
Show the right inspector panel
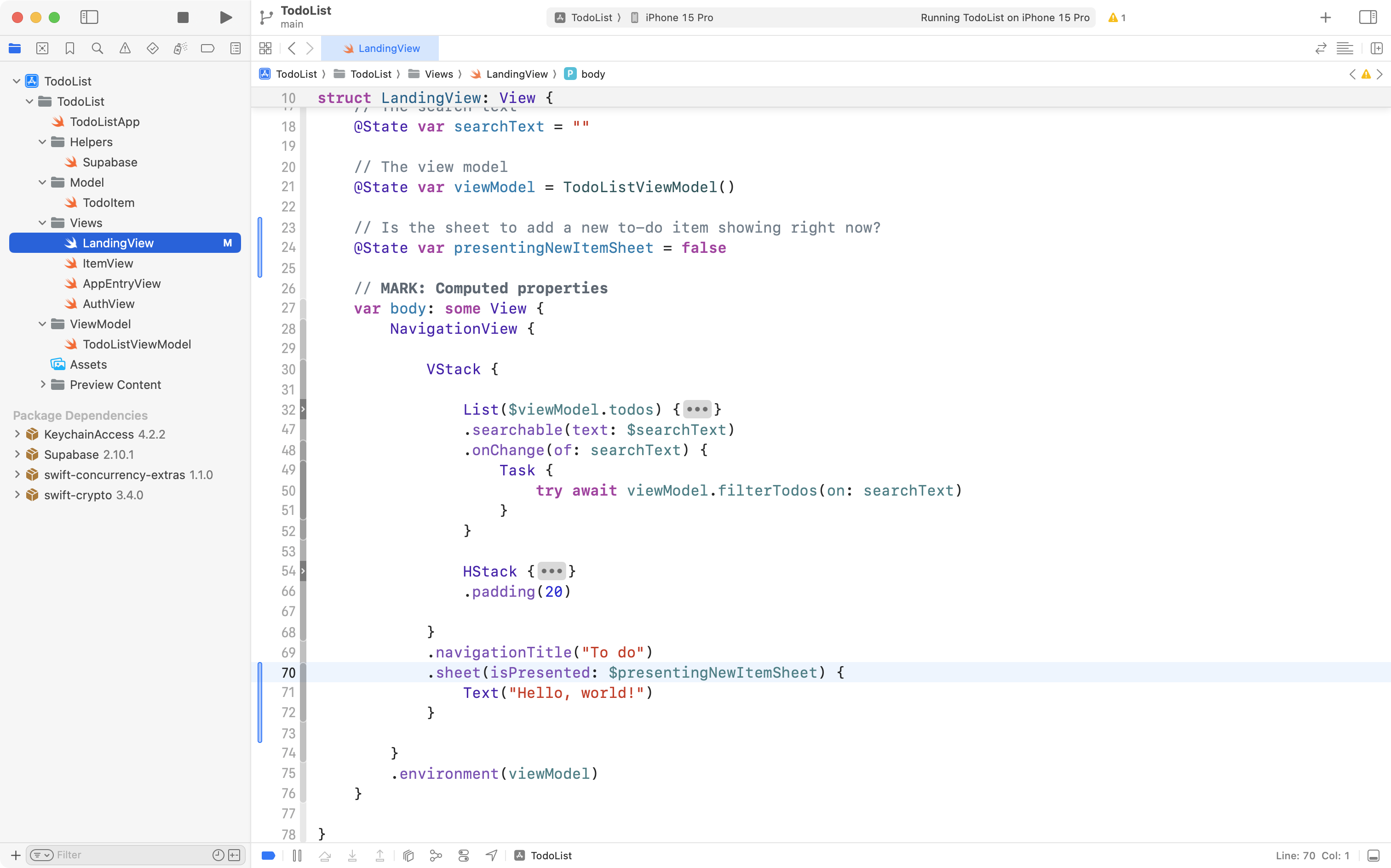coord(1368,17)
